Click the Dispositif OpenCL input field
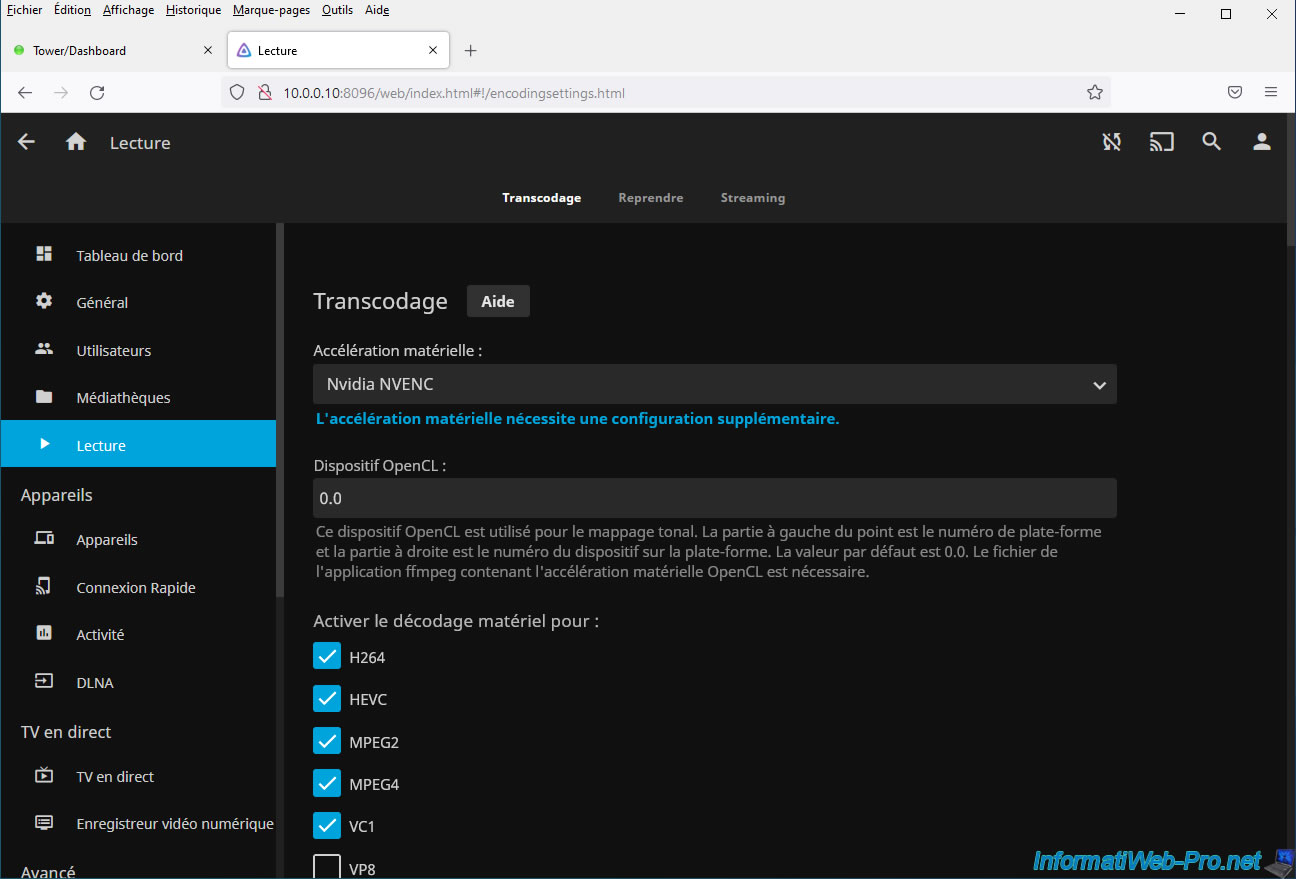The width and height of the screenshot is (1296, 879). pos(714,498)
